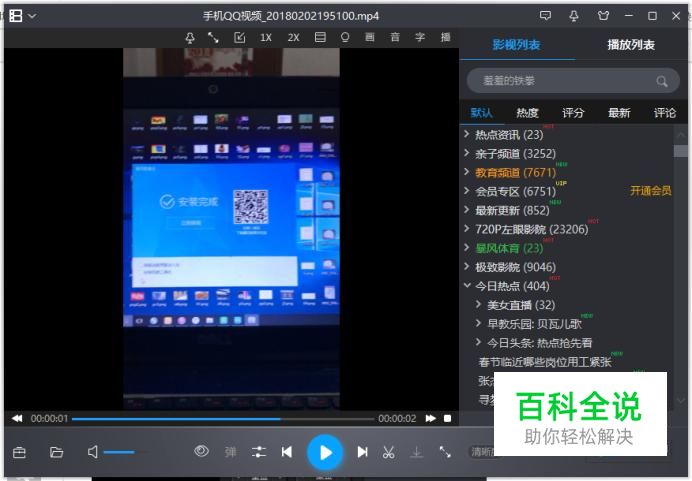692x481 pixels.
Task: Expand the 暴风体育 (23) category
Action: (467, 248)
